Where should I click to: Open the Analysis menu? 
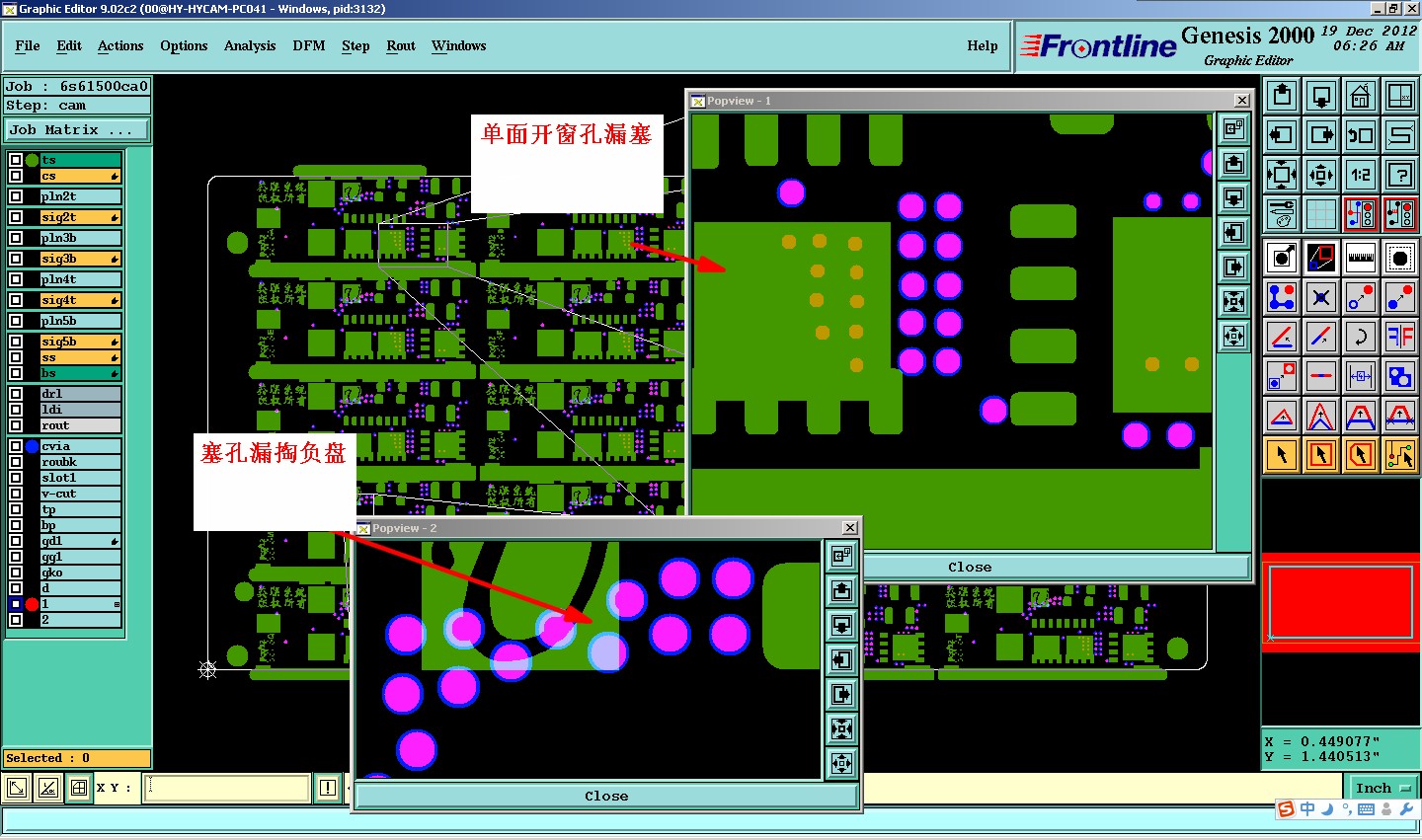pos(250,45)
